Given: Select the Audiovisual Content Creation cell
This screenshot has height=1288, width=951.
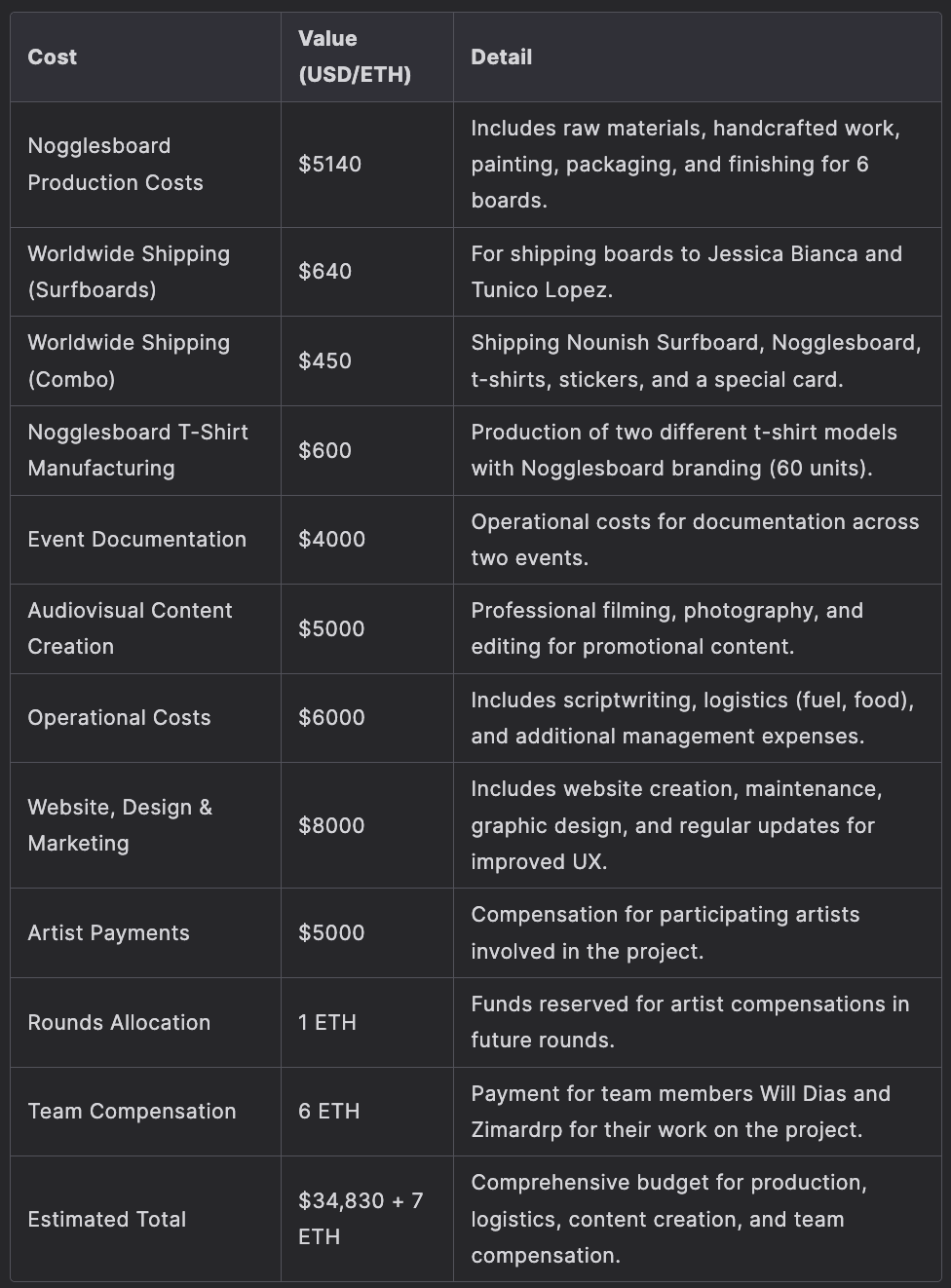Looking at the screenshot, I should [130, 628].
